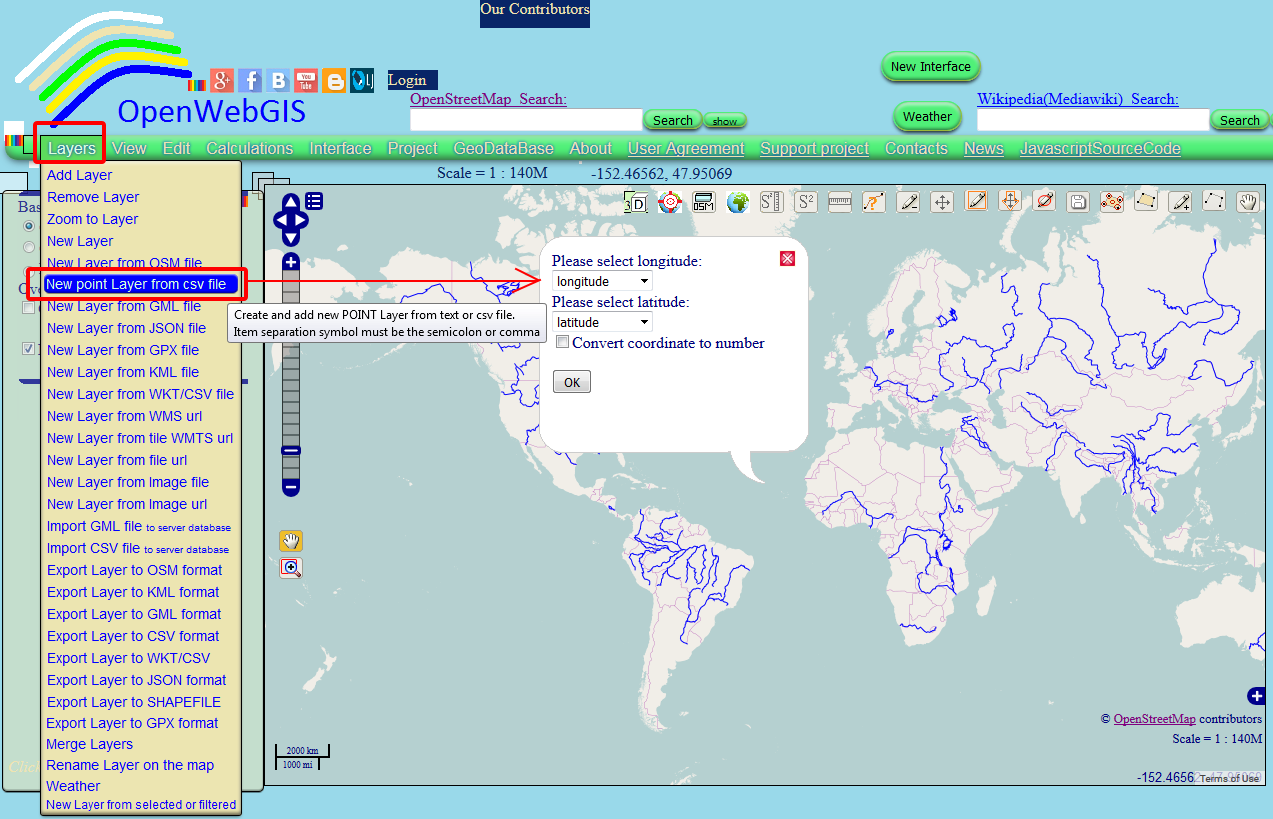Open the GeoDataBase menu

pos(503,148)
